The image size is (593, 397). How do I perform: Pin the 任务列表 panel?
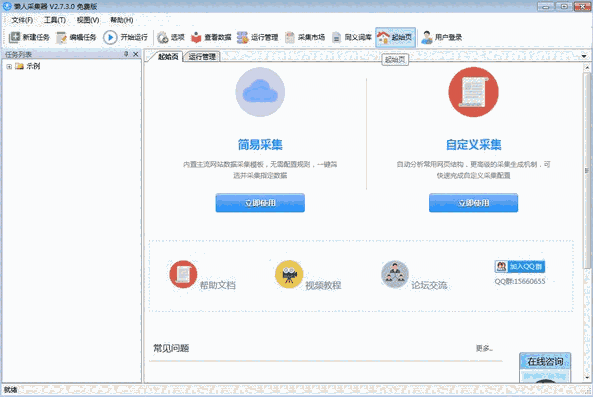[126, 54]
